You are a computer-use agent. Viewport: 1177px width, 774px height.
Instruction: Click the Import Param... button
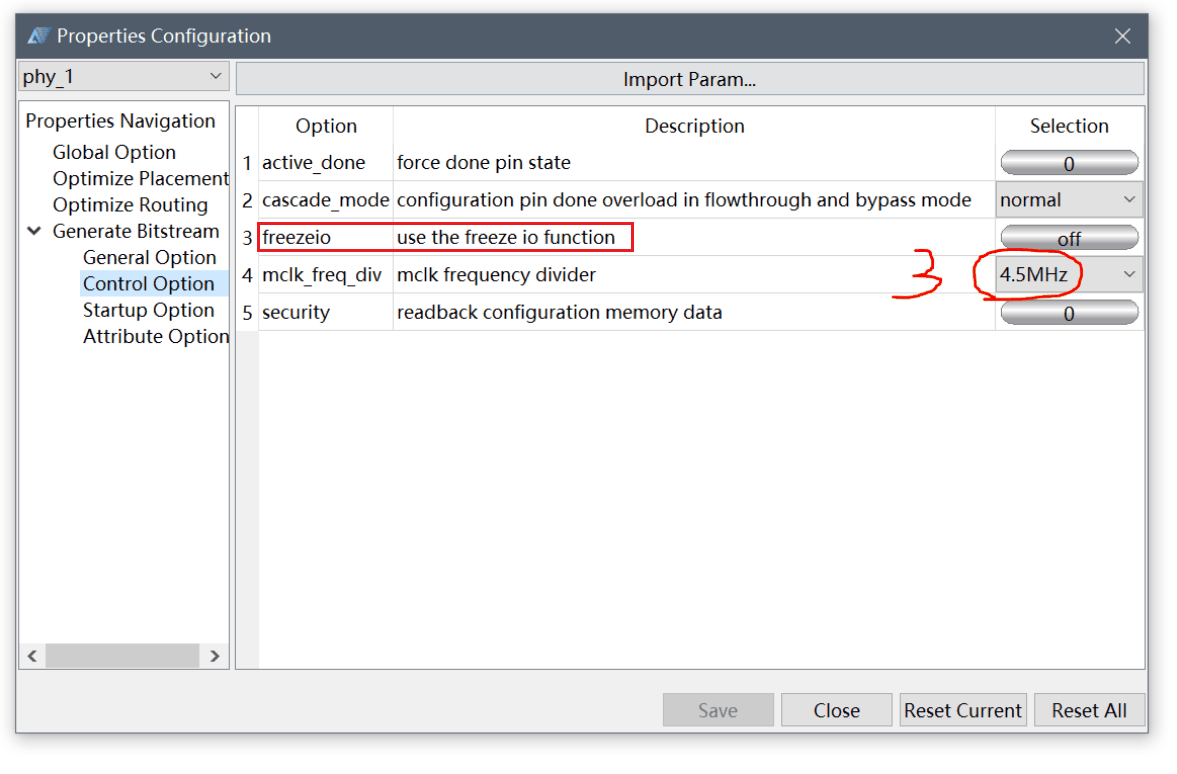[x=690, y=80]
